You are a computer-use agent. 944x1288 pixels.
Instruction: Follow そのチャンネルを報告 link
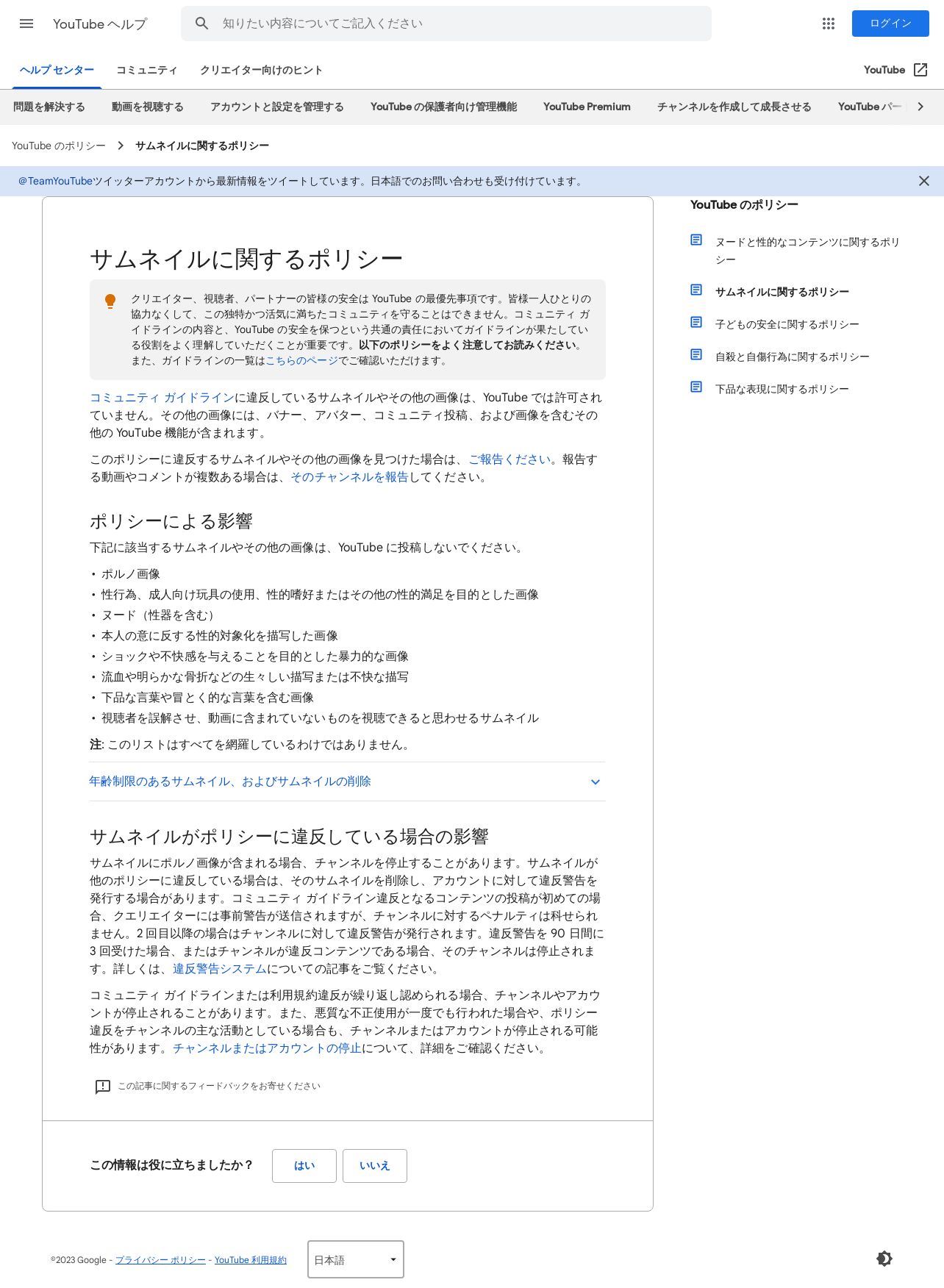point(349,476)
